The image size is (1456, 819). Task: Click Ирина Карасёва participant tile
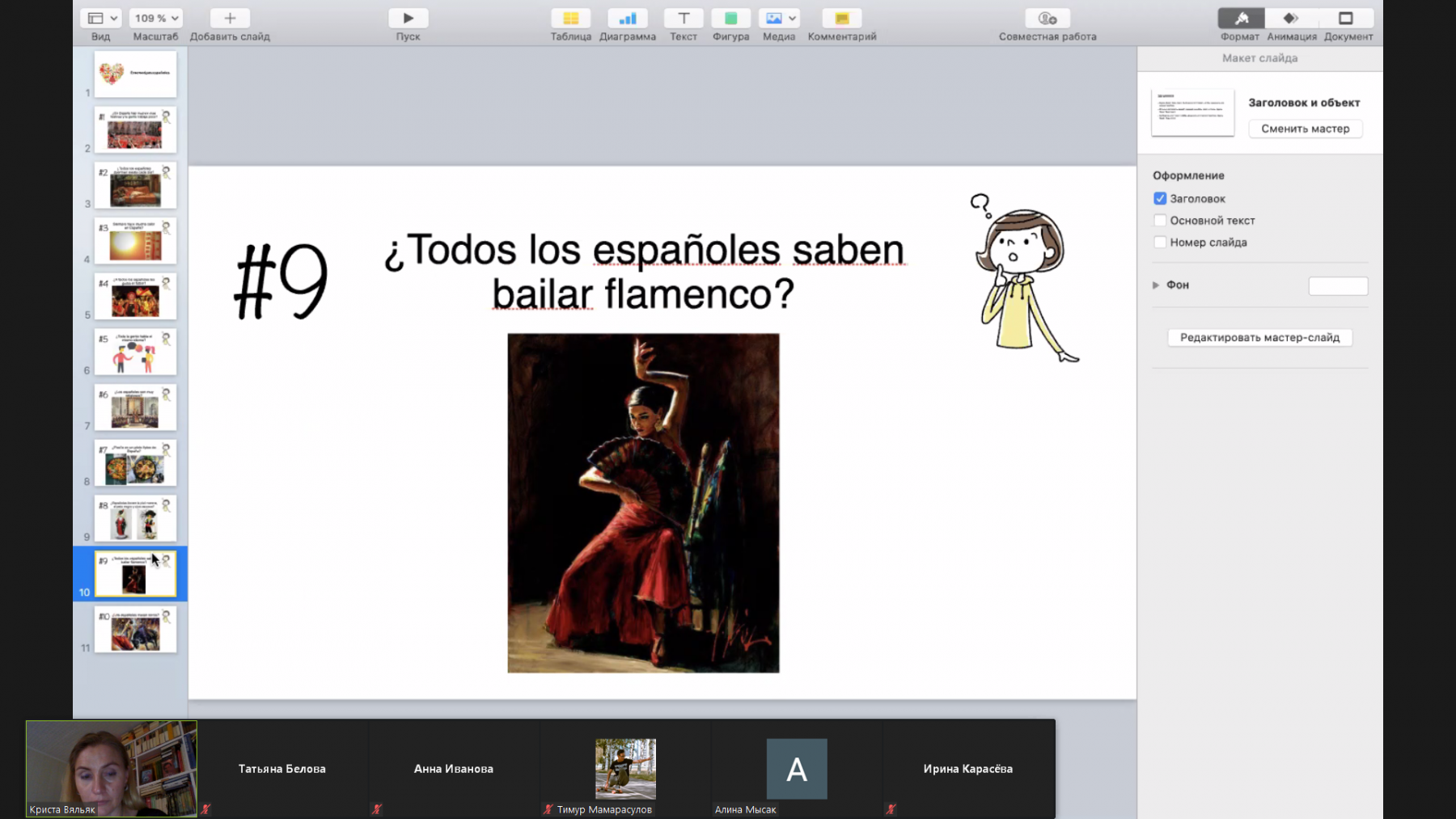[x=968, y=769]
